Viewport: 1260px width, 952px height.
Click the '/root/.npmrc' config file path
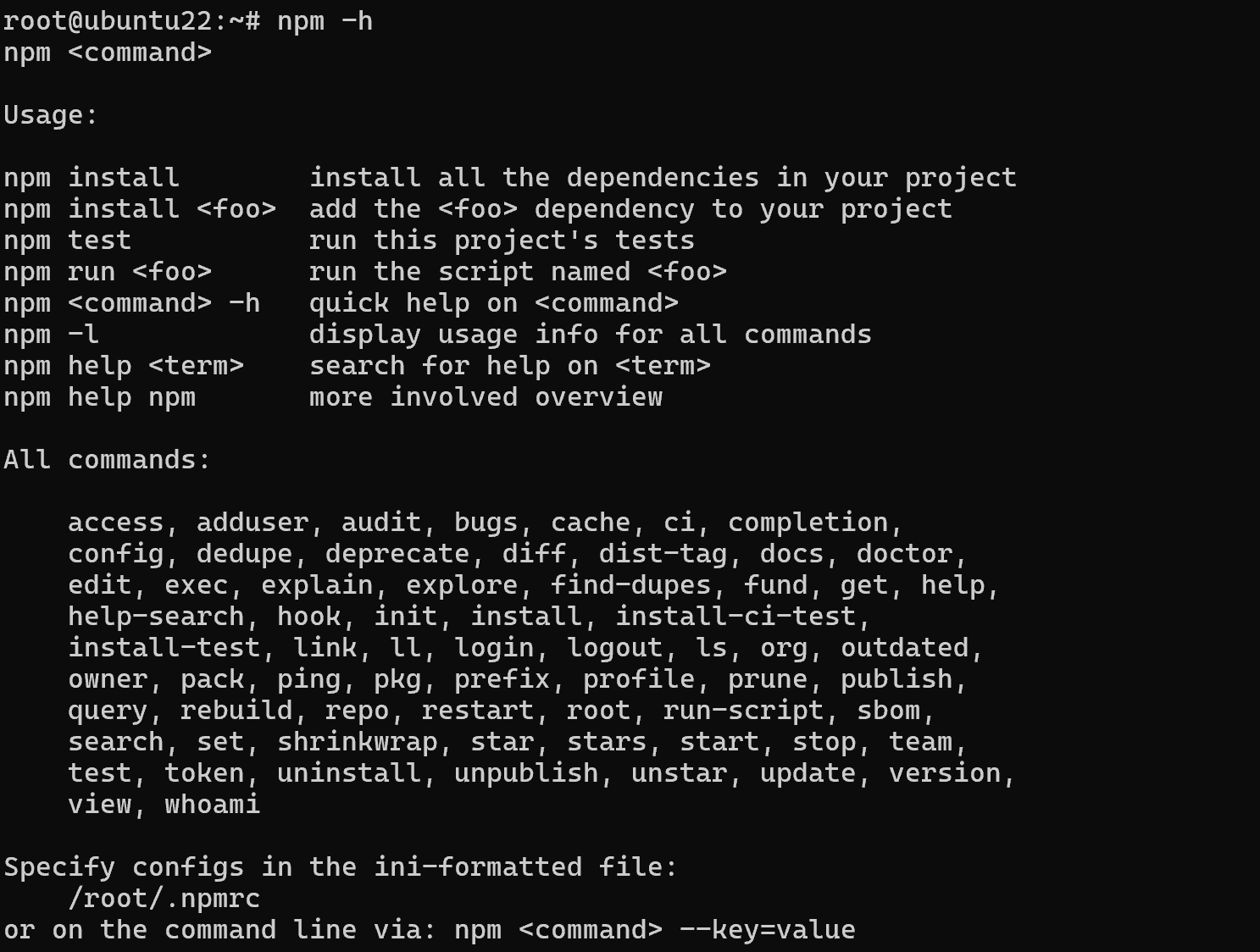click(164, 899)
